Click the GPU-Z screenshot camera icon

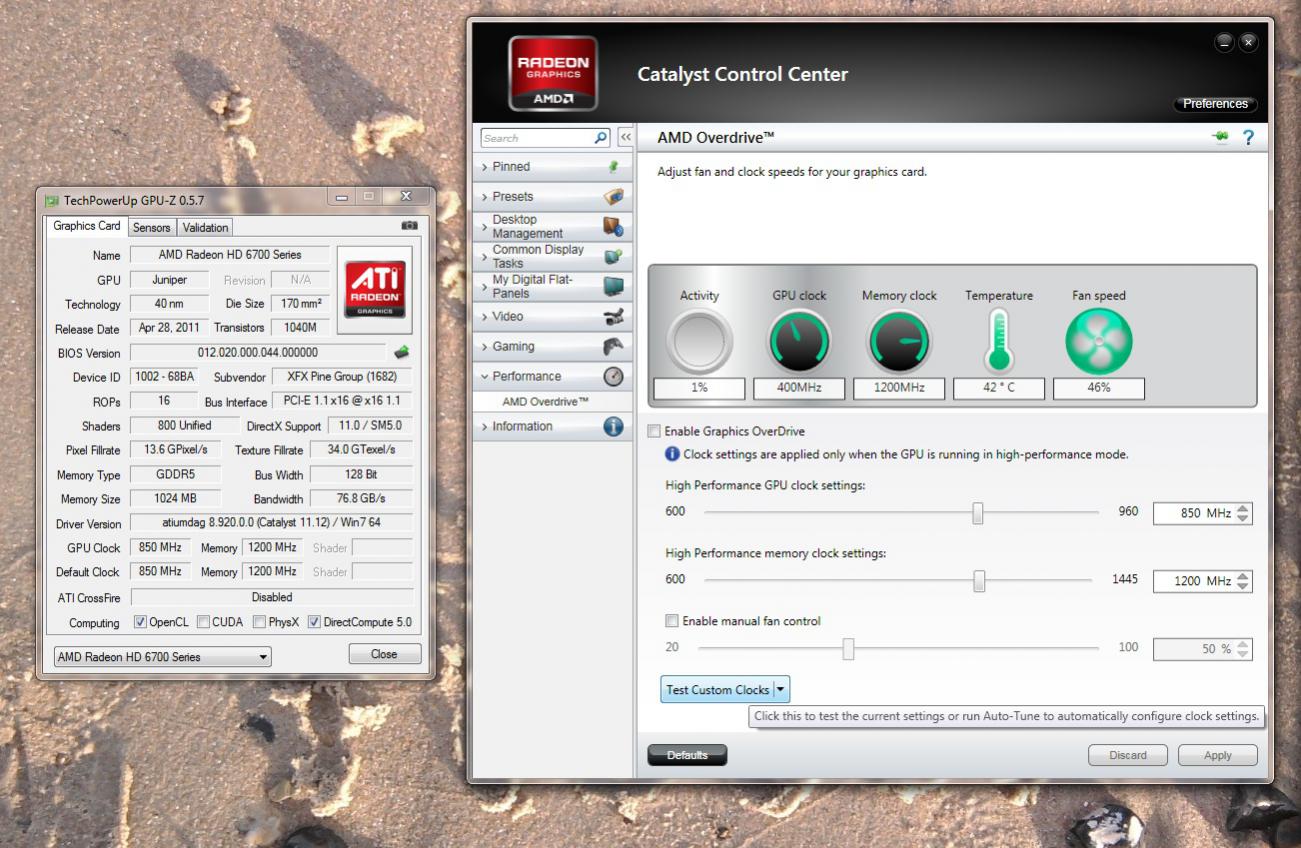tap(409, 226)
